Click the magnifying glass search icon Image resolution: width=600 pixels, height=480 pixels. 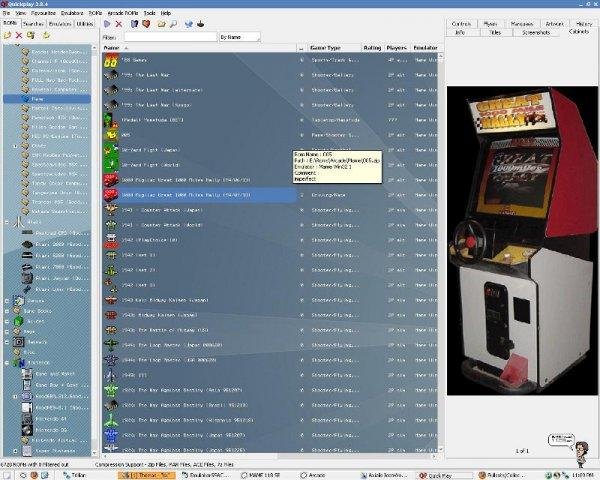pyautogui.click(x=173, y=24)
